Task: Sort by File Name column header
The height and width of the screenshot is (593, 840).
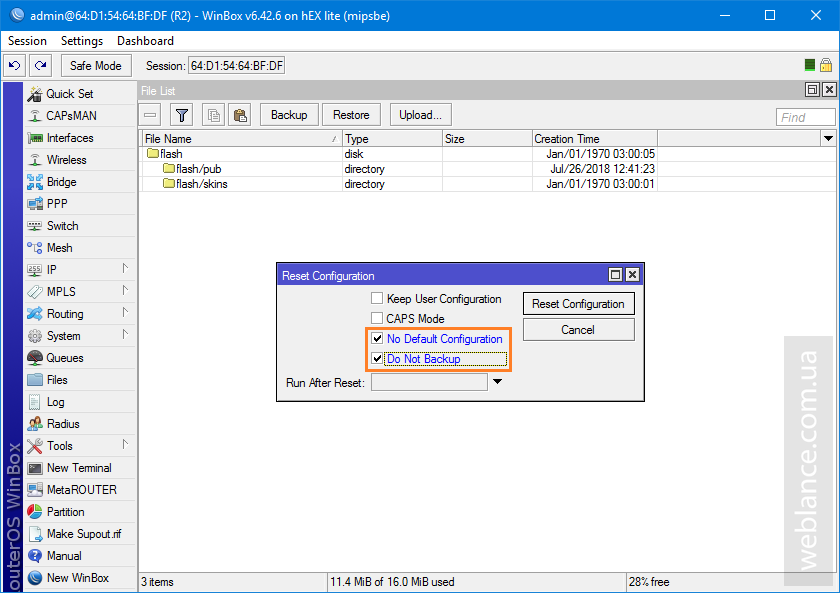Action: point(241,139)
